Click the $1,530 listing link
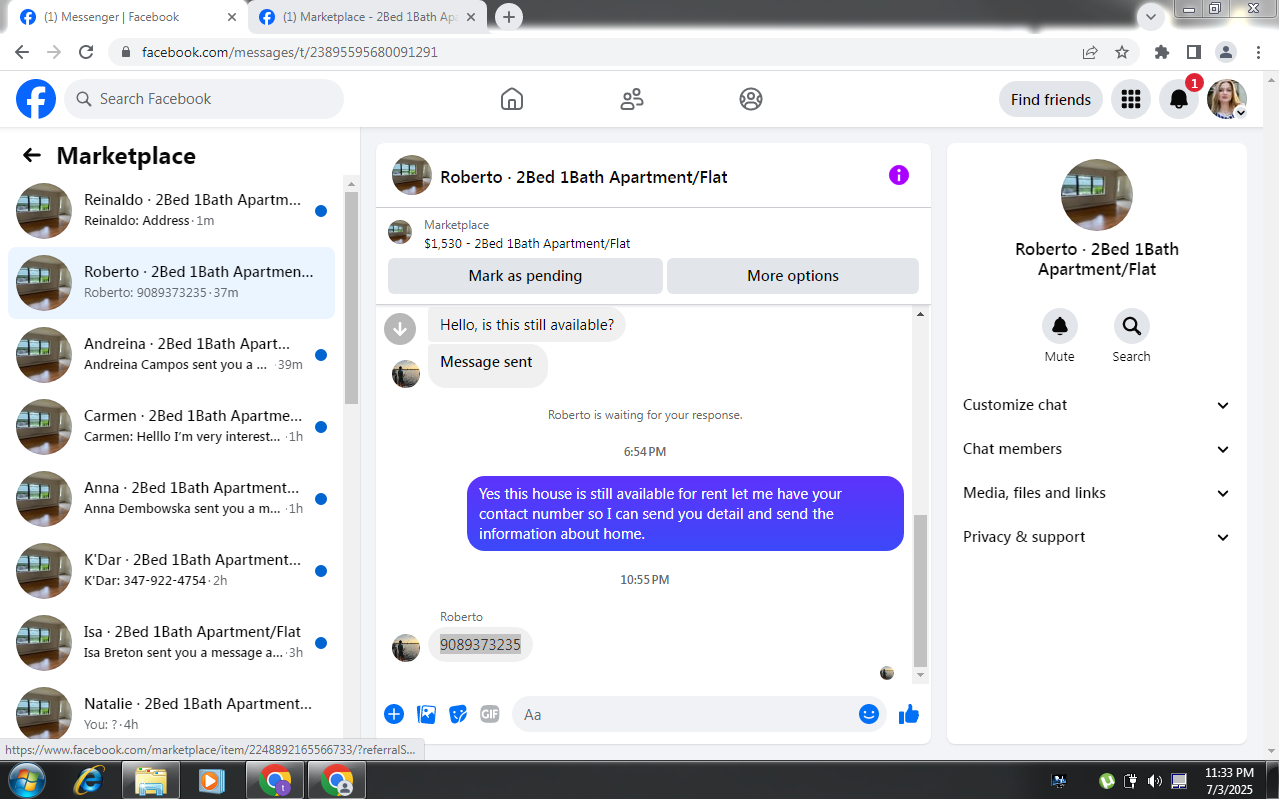This screenshot has width=1279, height=799. click(x=527, y=243)
